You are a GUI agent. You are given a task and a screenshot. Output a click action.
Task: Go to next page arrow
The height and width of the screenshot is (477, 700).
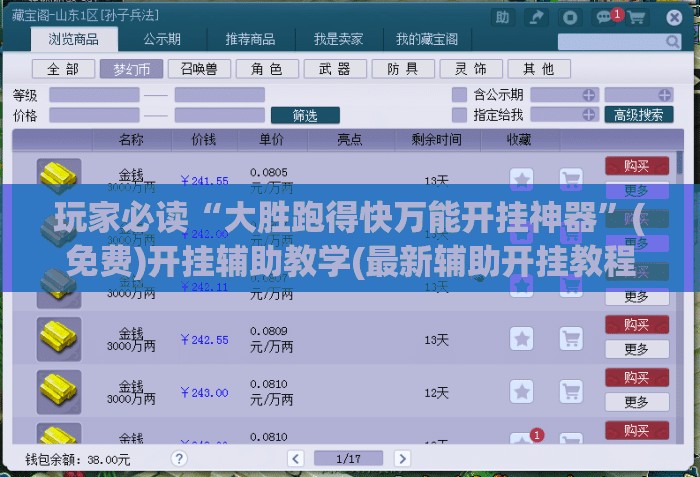point(402,458)
